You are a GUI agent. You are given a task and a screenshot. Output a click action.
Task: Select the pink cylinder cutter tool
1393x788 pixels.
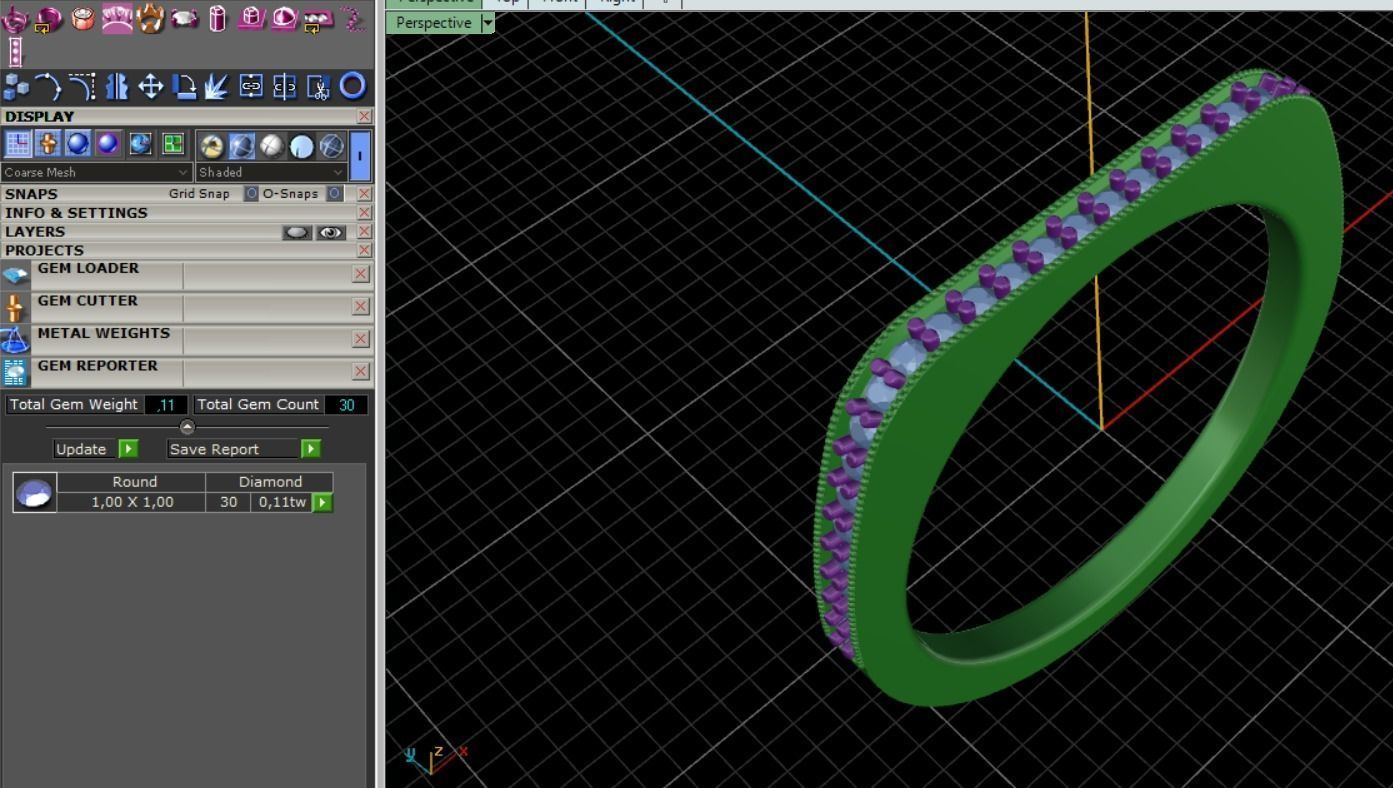pos(218,18)
